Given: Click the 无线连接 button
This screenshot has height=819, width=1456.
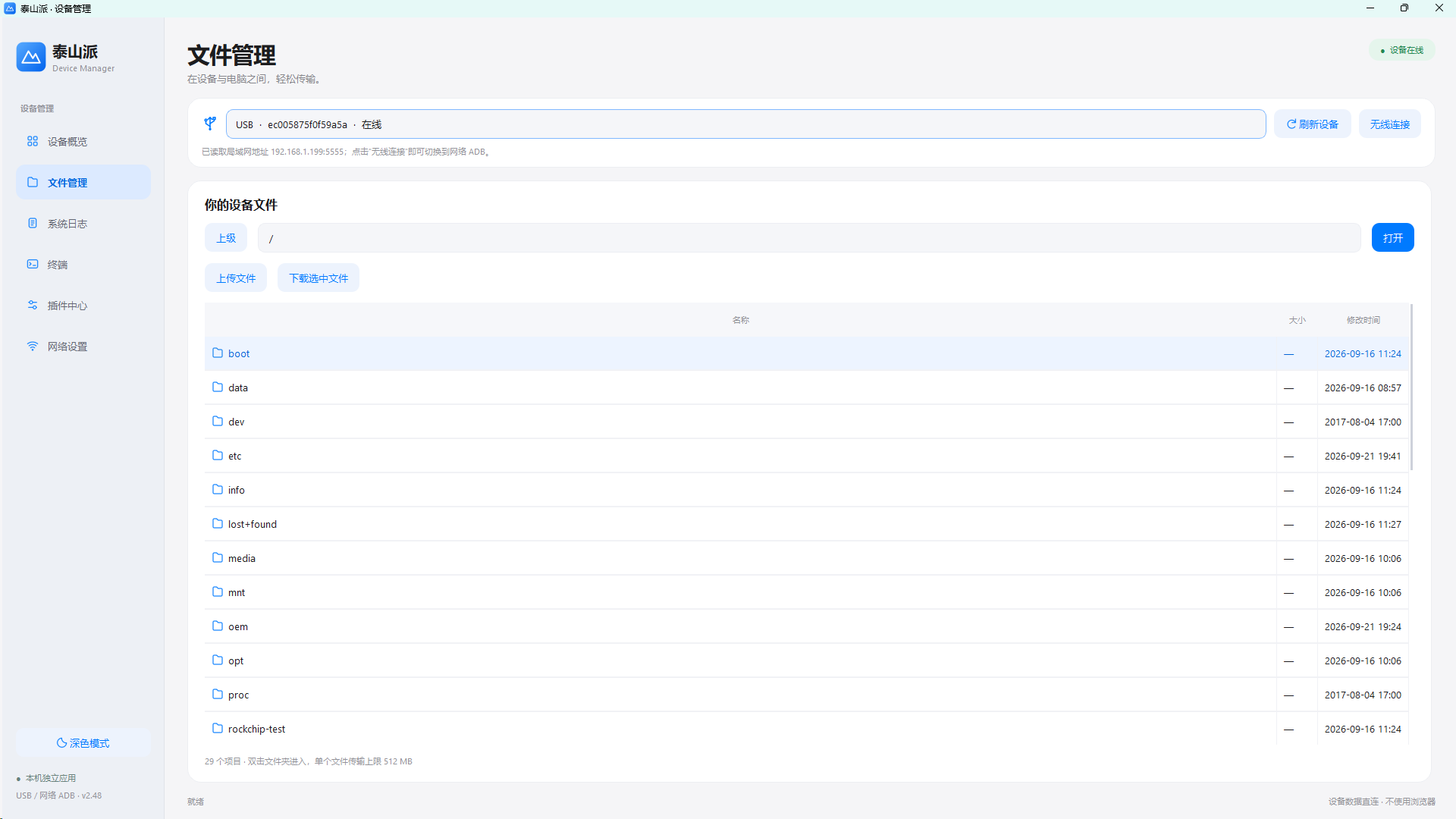Looking at the screenshot, I should click(1389, 124).
